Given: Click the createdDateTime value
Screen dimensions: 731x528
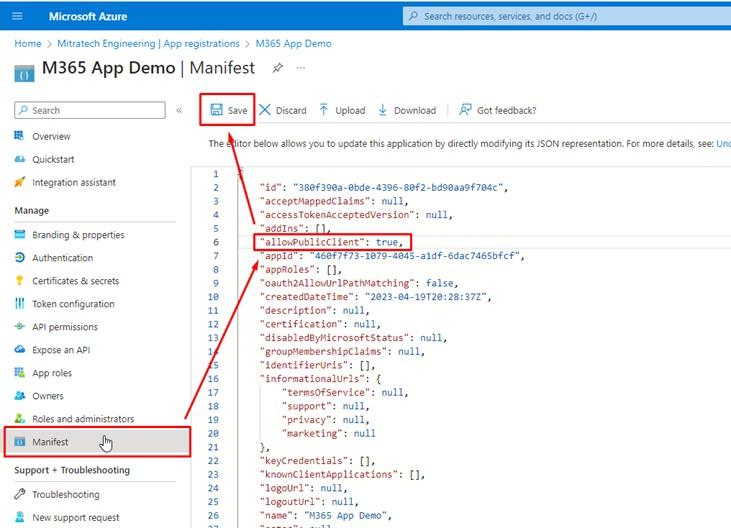Looking at the screenshot, I should tap(426, 297).
